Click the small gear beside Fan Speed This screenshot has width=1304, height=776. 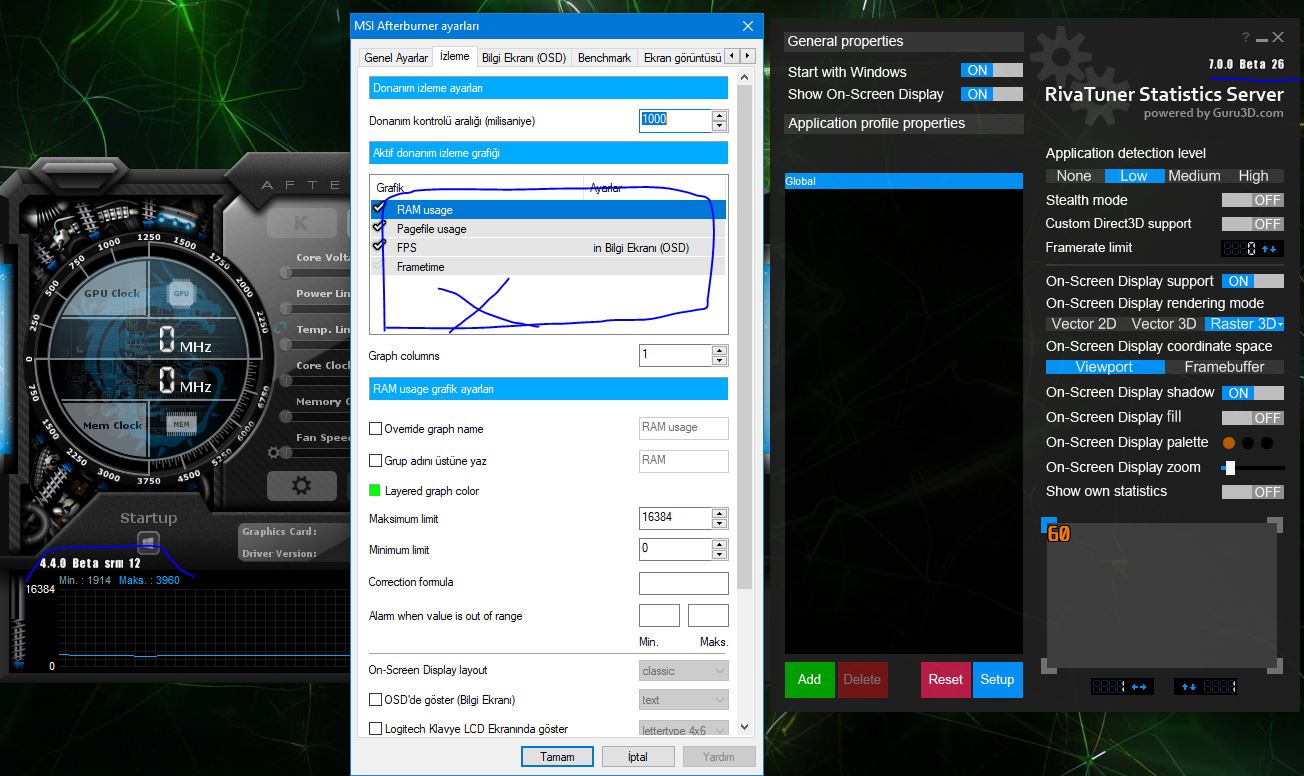[x=272, y=453]
